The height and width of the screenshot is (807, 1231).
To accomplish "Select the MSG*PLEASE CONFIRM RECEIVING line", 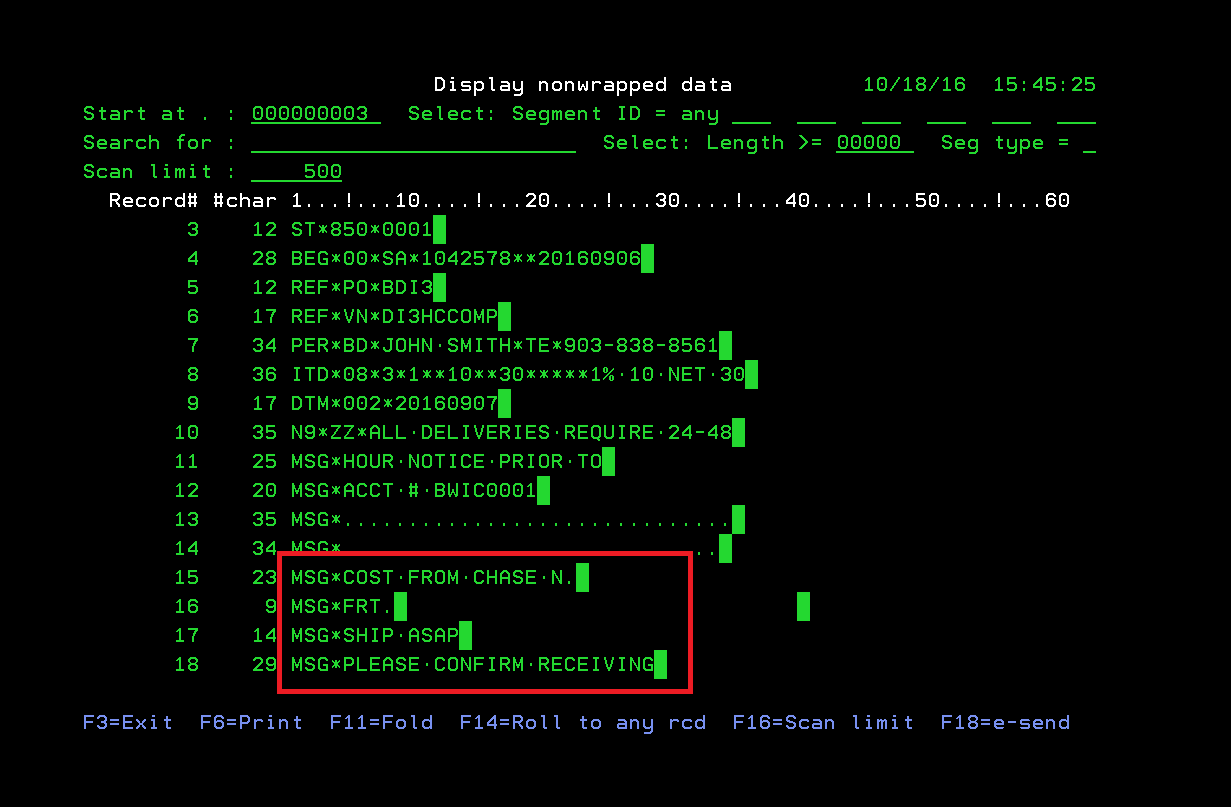I will (x=426, y=664).
